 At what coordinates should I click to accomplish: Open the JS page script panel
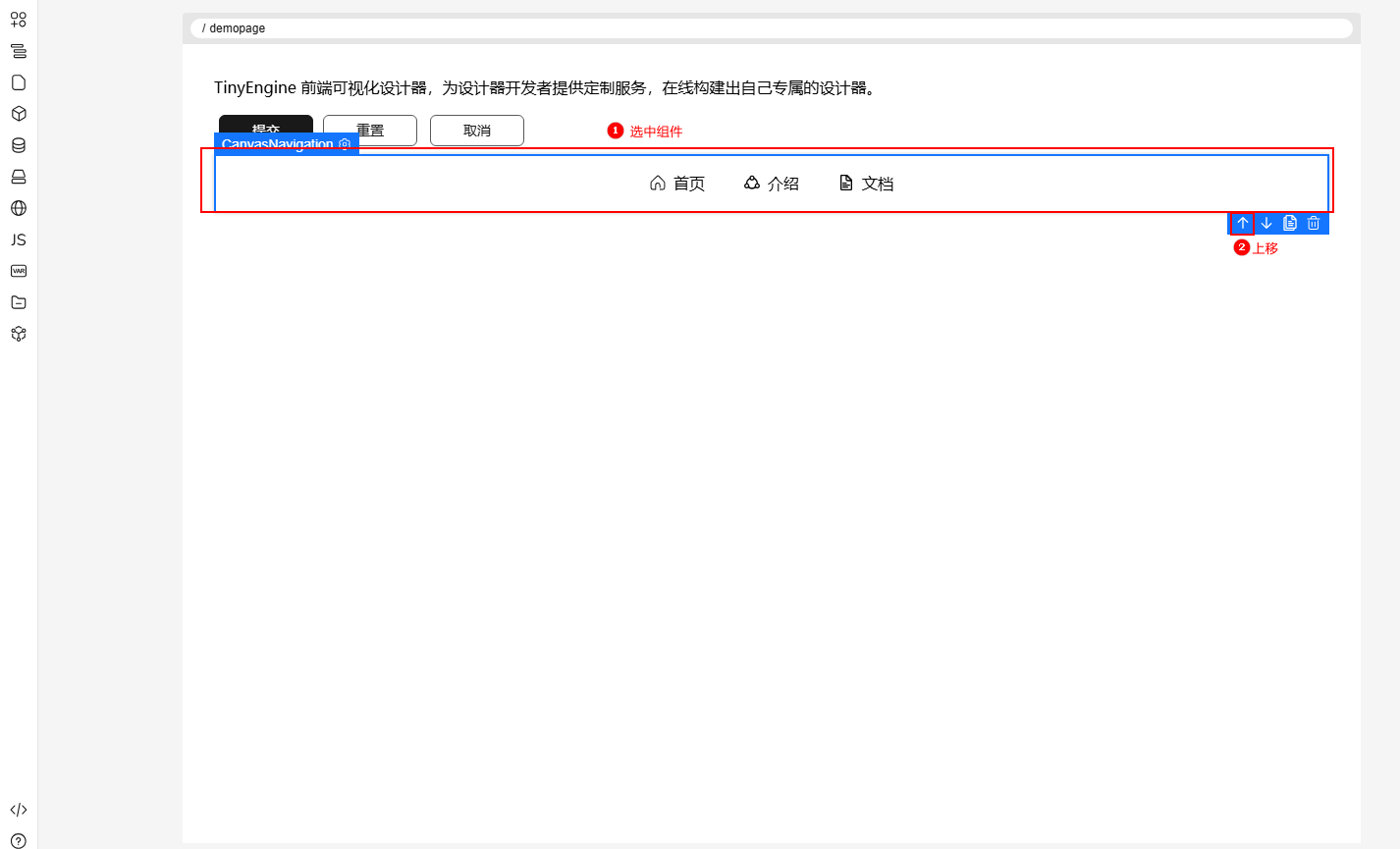19,239
